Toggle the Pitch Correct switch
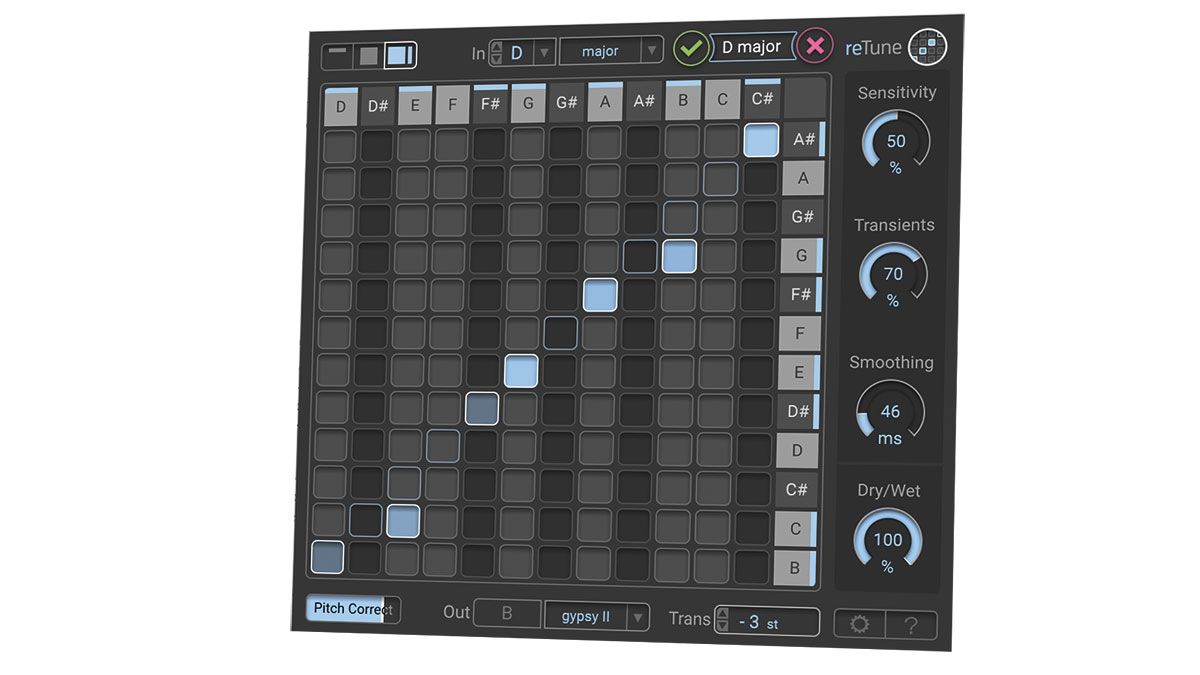Viewport: 1200px width, 675px height. pyautogui.click(x=352, y=608)
